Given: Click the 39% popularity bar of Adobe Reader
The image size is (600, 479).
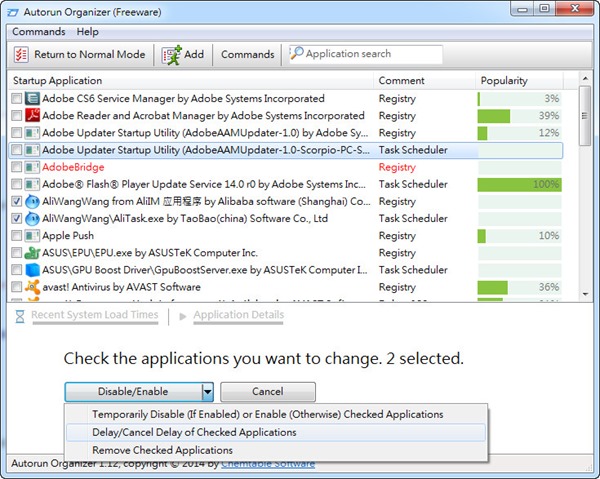Looking at the screenshot, I should [519, 116].
